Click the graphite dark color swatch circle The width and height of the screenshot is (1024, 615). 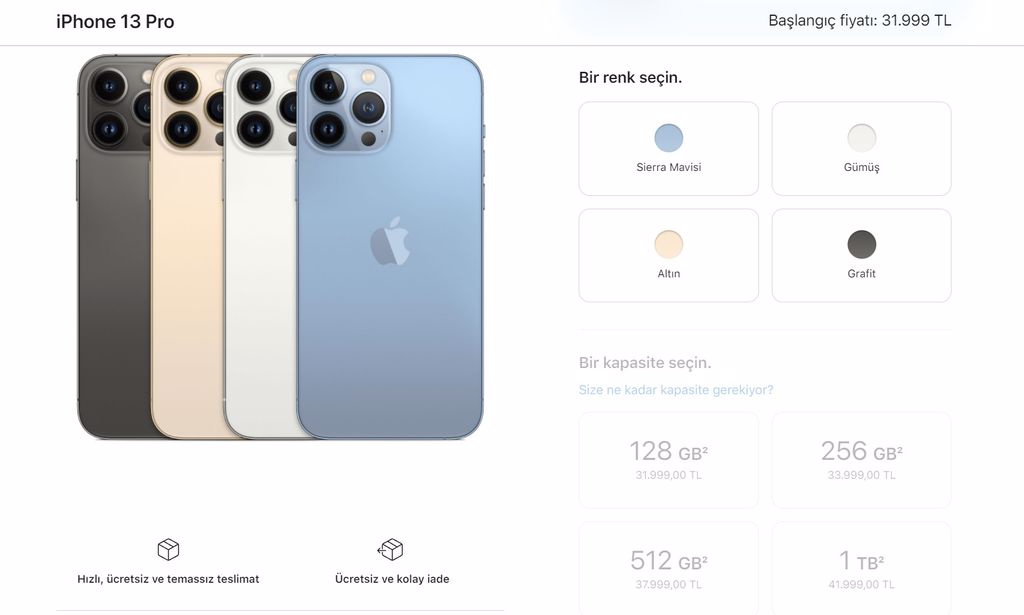pyautogui.click(x=861, y=244)
